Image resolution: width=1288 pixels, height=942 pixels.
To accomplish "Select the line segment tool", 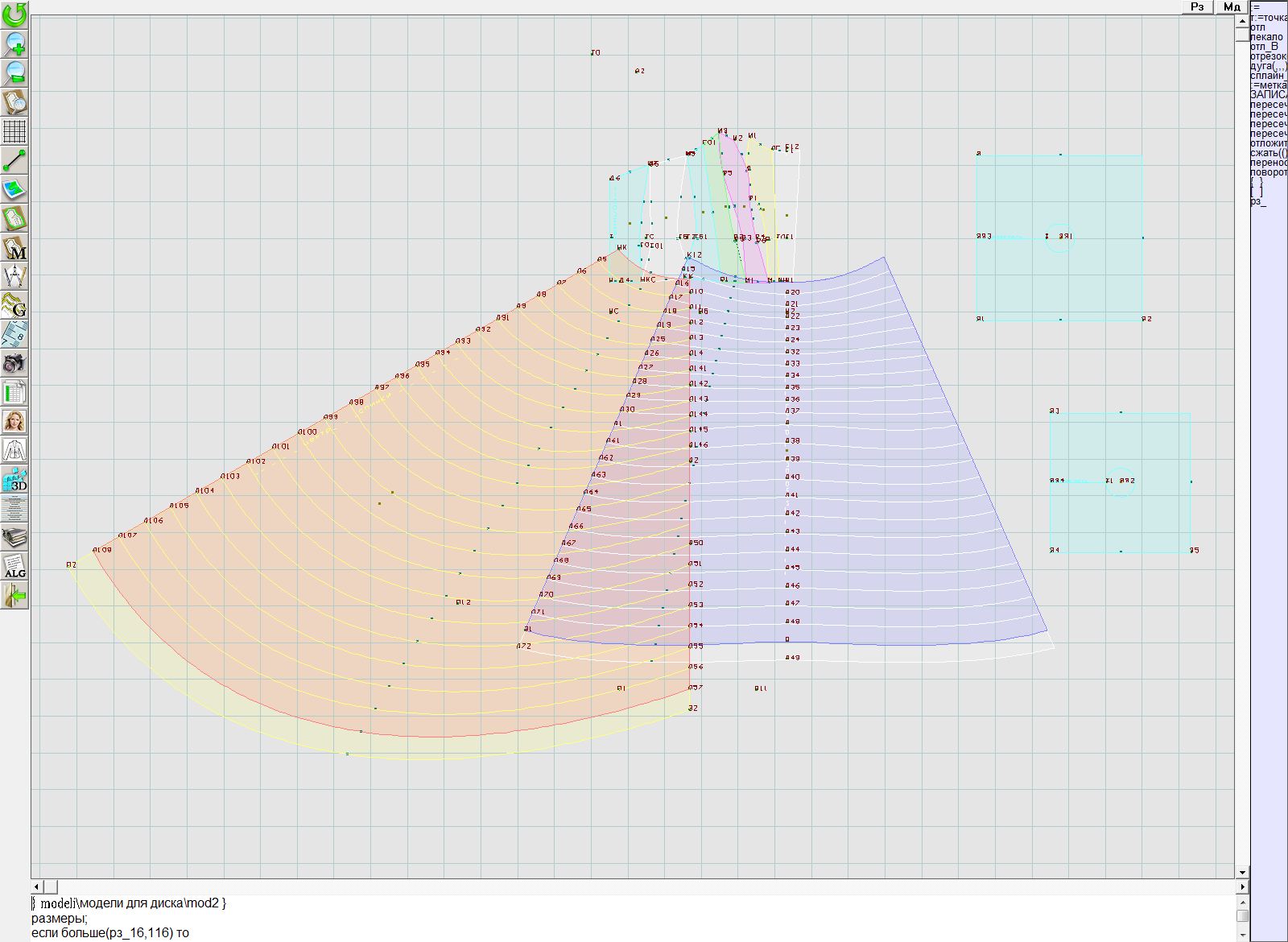I will [x=14, y=160].
